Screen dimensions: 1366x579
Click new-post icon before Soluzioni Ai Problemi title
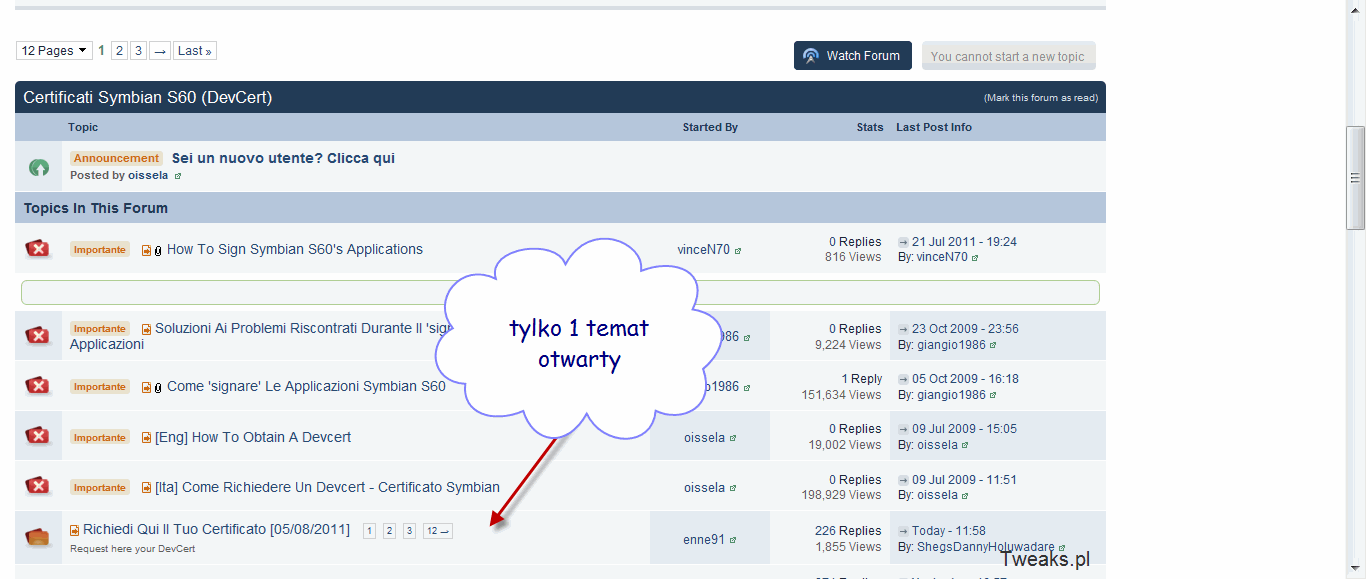coord(146,329)
